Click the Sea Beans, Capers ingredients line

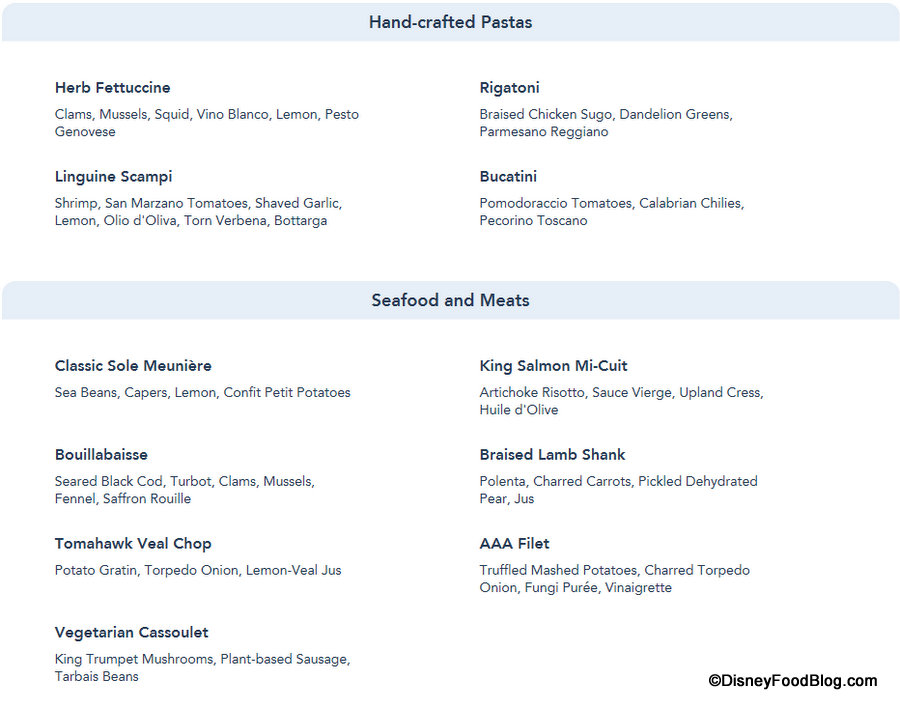pos(202,393)
